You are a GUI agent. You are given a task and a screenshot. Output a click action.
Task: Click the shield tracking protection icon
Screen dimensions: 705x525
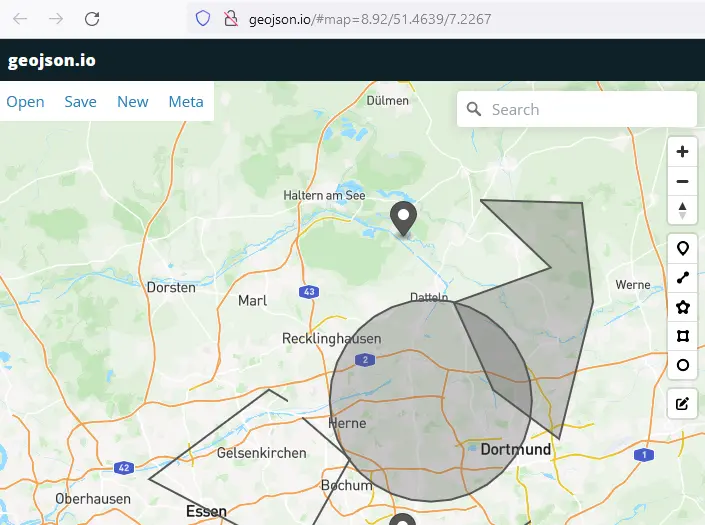click(203, 19)
